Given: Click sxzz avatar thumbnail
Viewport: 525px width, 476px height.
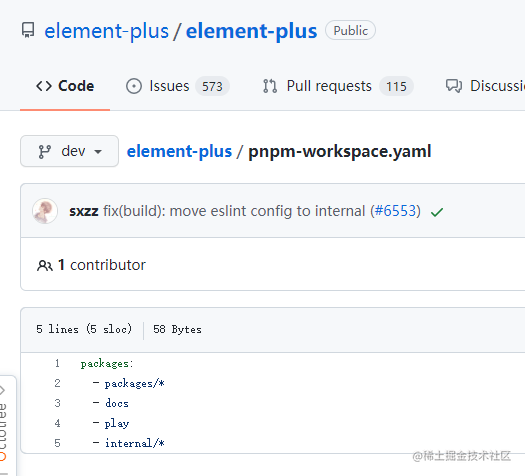Looking at the screenshot, I should [45, 211].
